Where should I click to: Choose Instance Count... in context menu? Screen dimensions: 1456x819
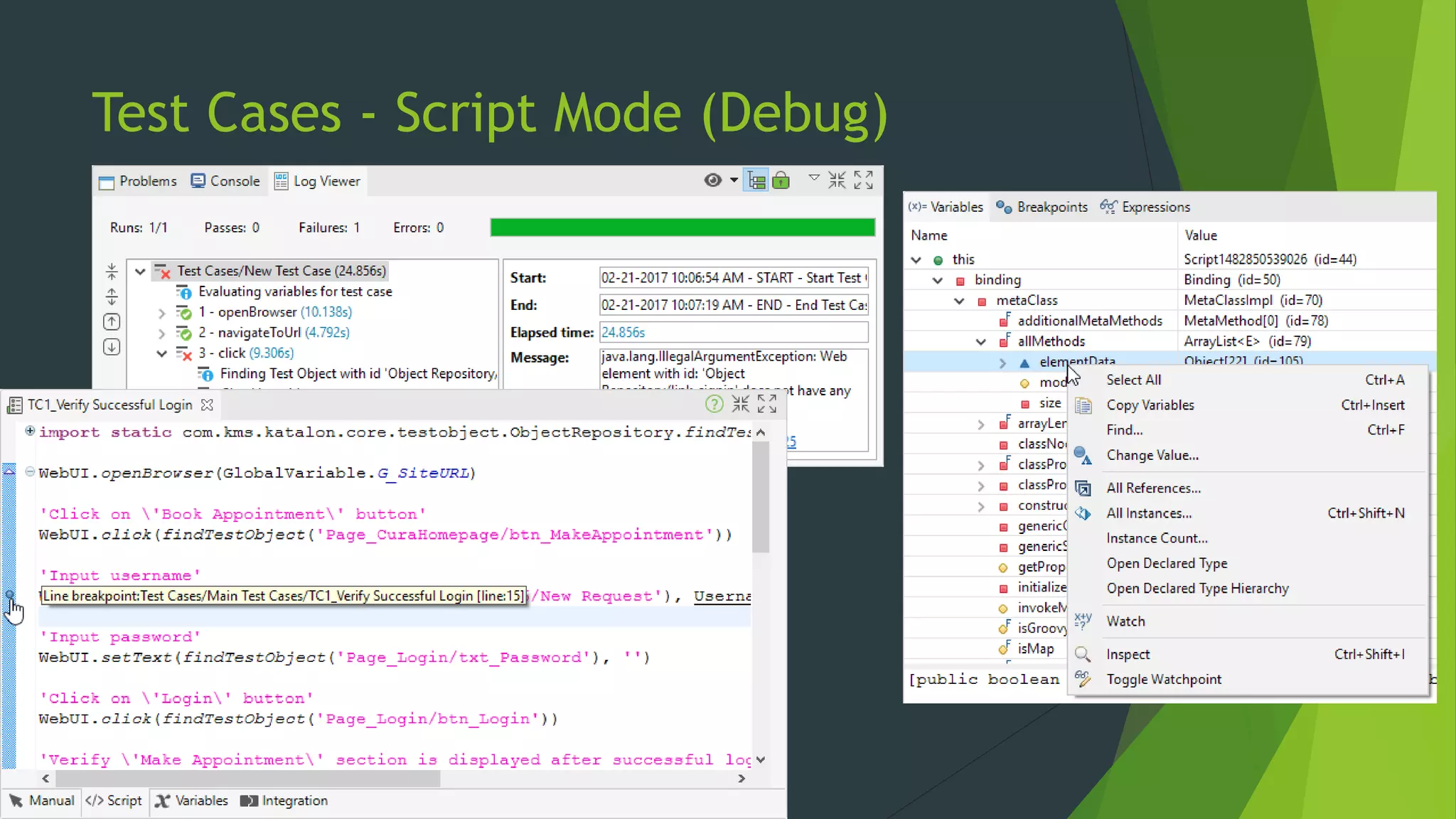[x=1250, y=539]
